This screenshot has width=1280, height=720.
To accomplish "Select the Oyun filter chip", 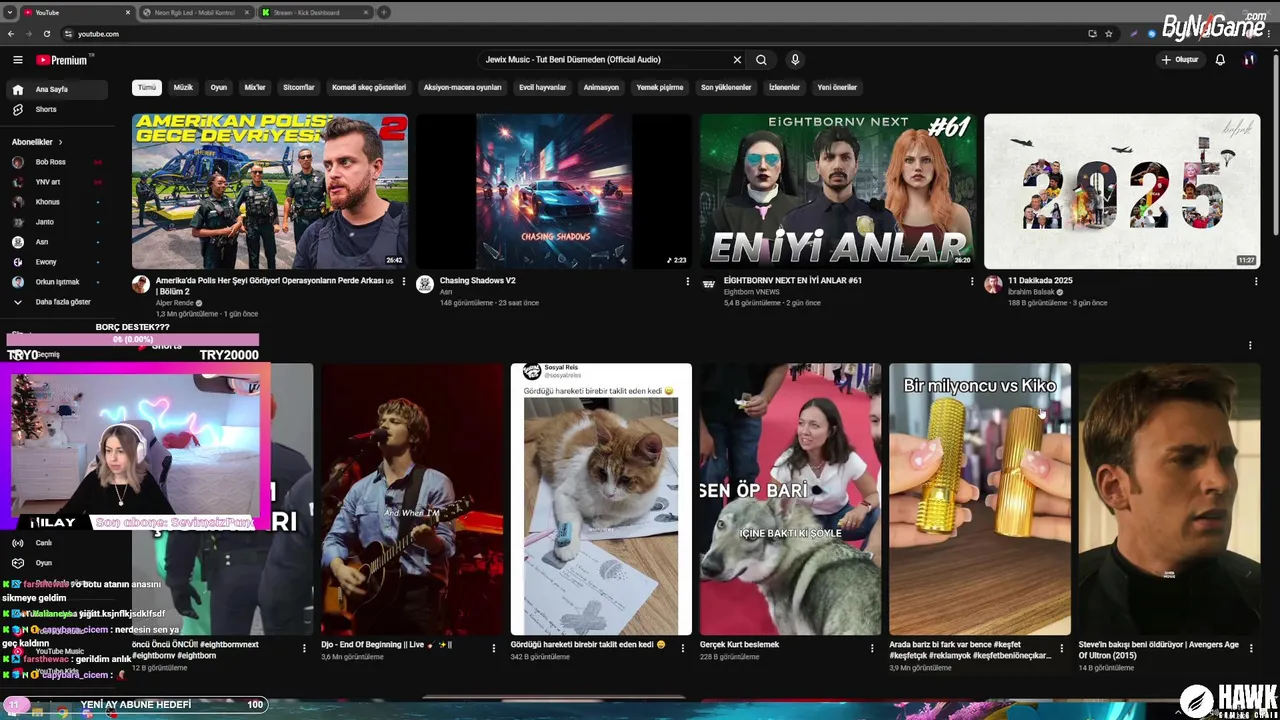I will [x=218, y=87].
